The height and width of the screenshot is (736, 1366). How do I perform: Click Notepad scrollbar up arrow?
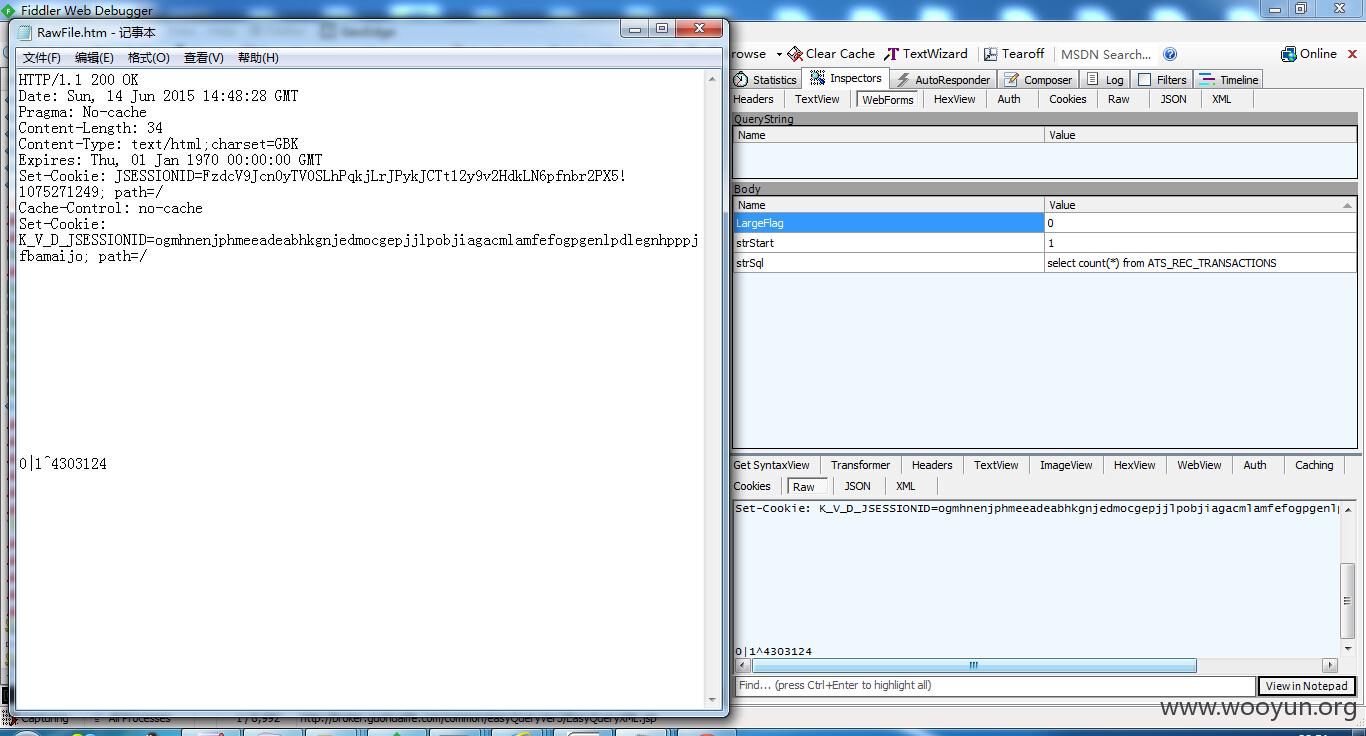coord(712,78)
